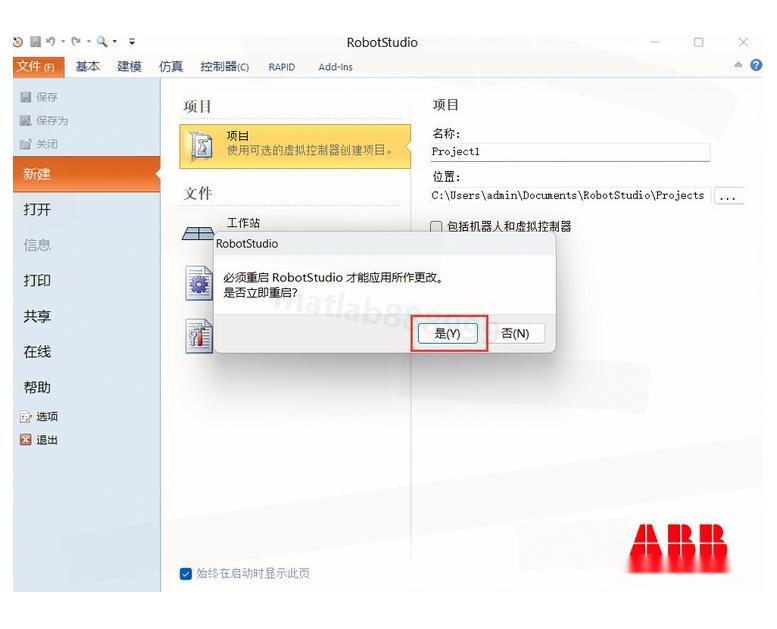This screenshot has height=629, width=777.
Task: Open help via blue question mark icon
Action: tap(756, 65)
